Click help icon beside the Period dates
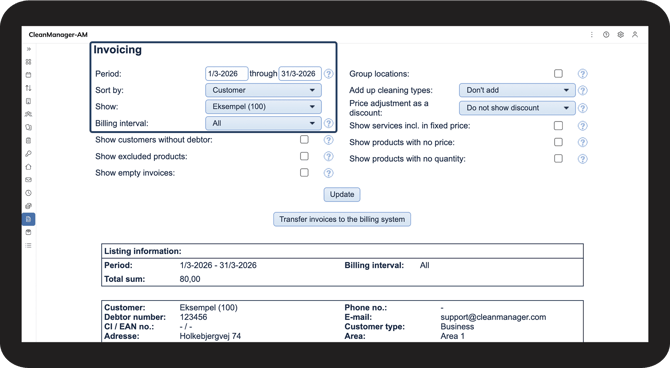670x368 pixels. [328, 74]
